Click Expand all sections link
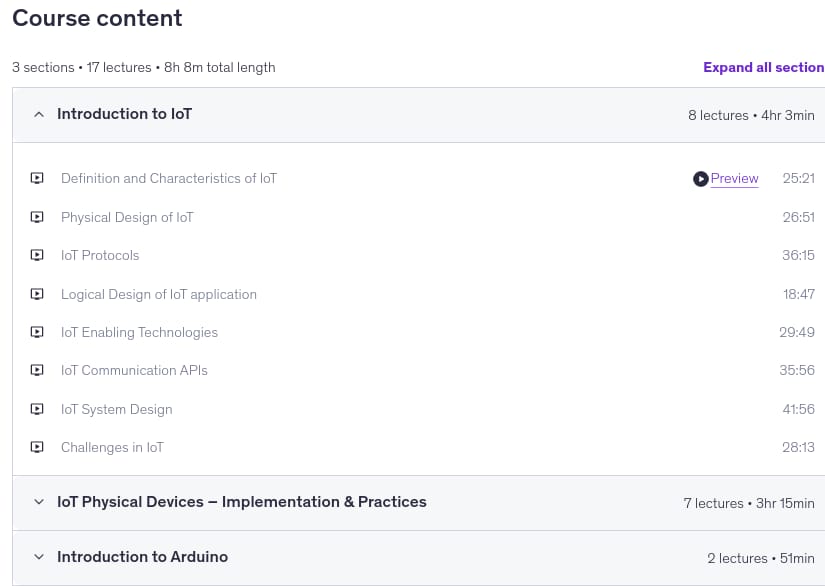This screenshot has width=825, height=586. click(764, 67)
